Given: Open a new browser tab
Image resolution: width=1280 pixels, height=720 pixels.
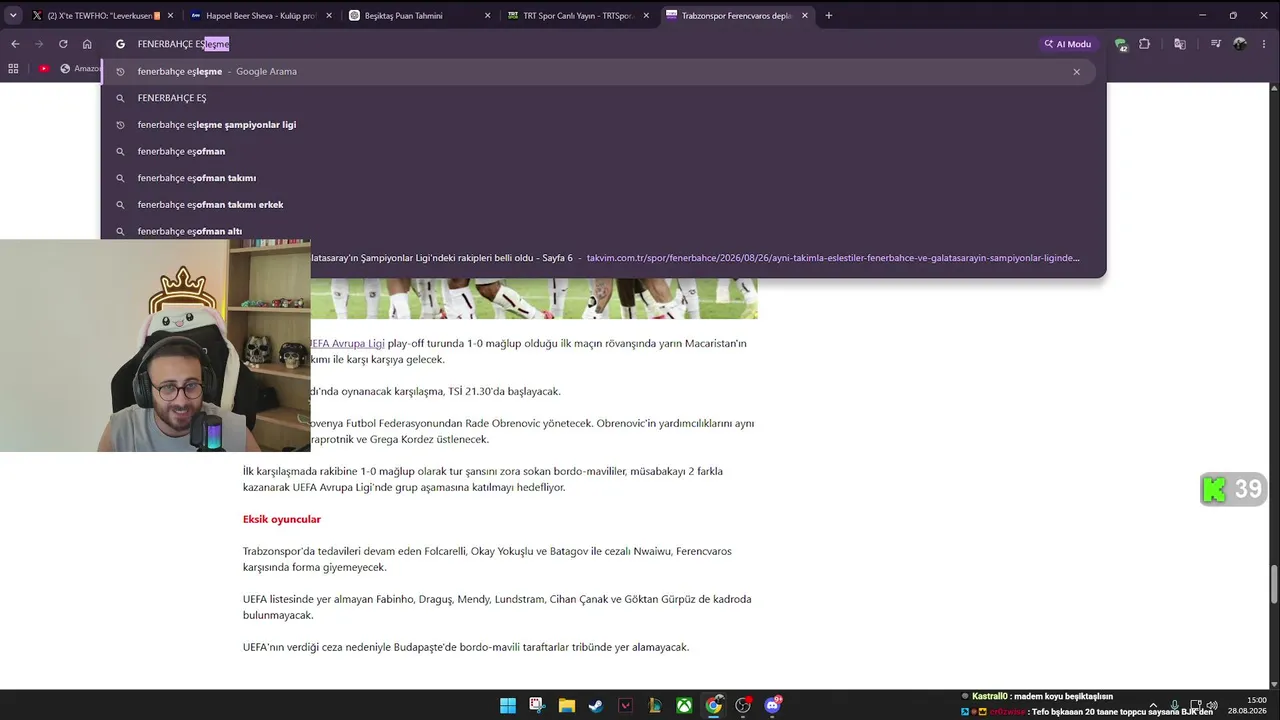Looking at the screenshot, I should (x=828, y=15).
